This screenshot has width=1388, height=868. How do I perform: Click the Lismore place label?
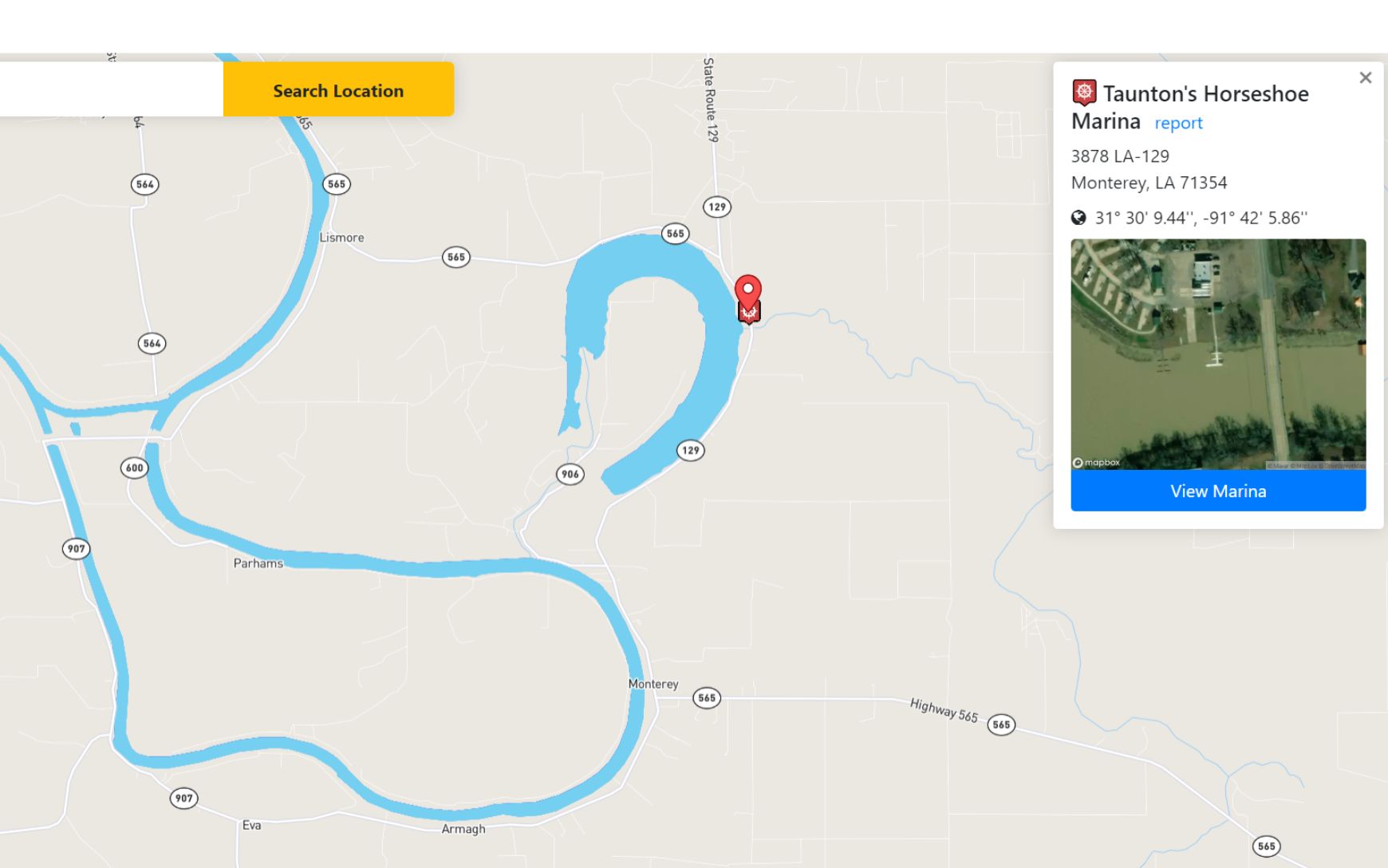tap(341, 237)
